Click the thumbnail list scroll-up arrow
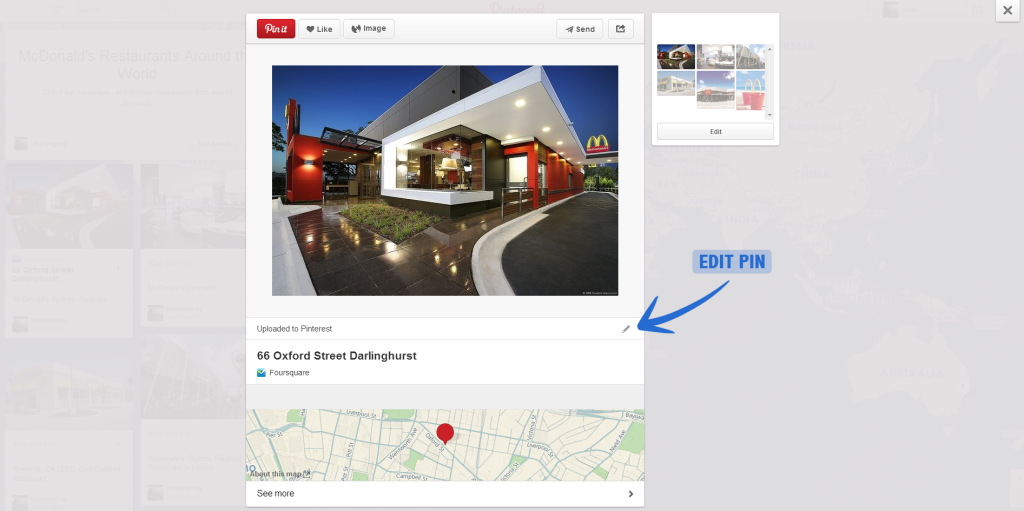Viewport: 1024px width, 511px height. click(770, 48)
